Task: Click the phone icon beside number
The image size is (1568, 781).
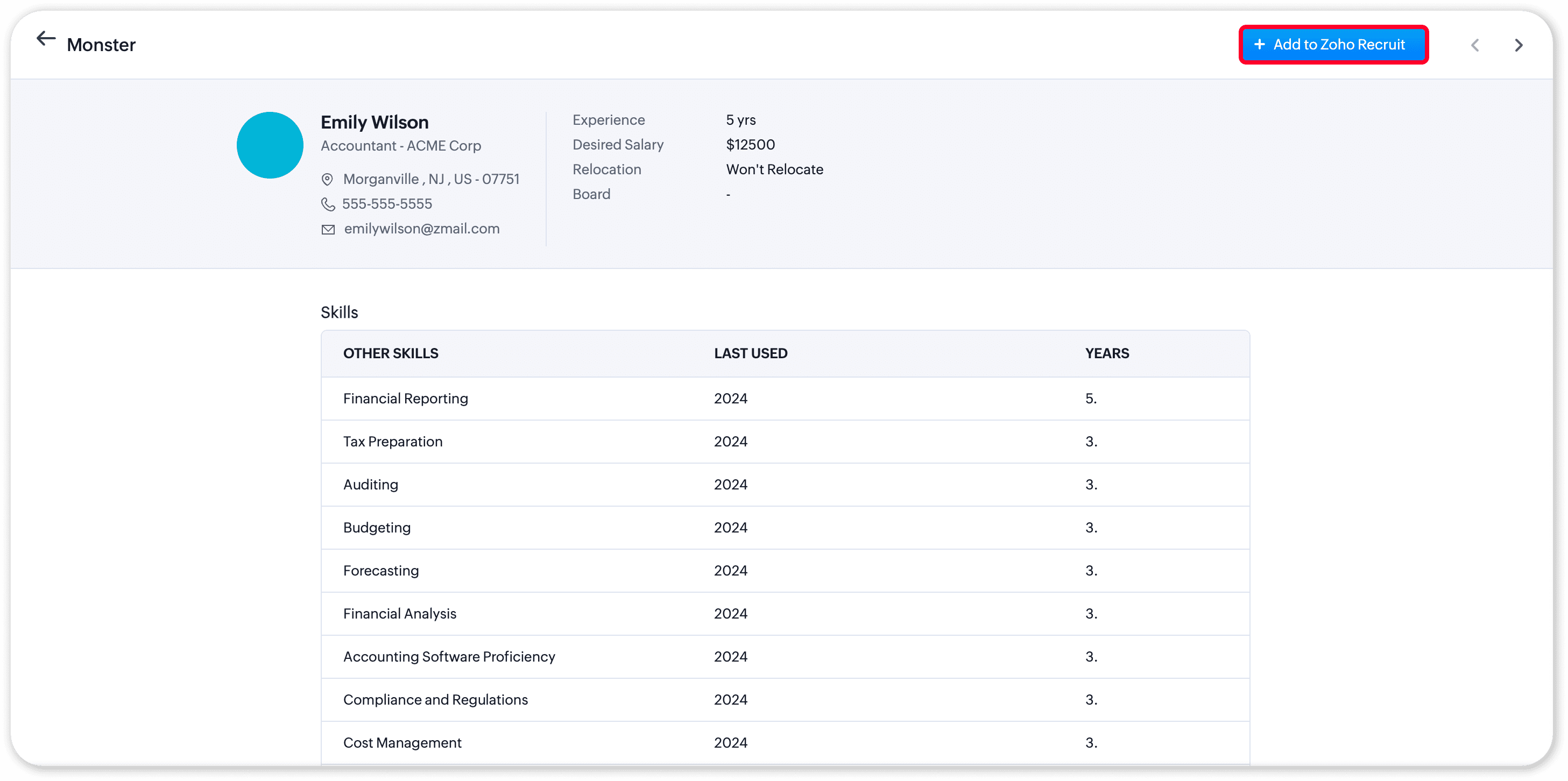Action: click(328, 204)
